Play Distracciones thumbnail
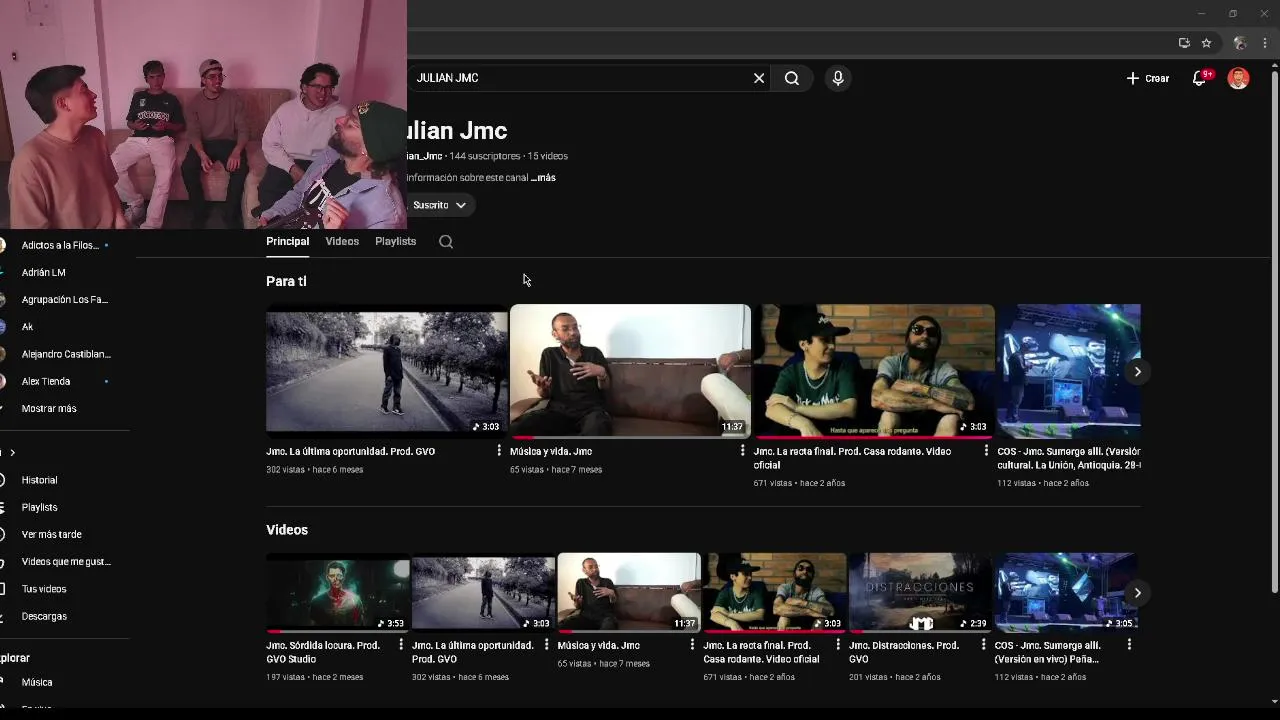This screenshot has height=720, width=1280. coord(921,593)
